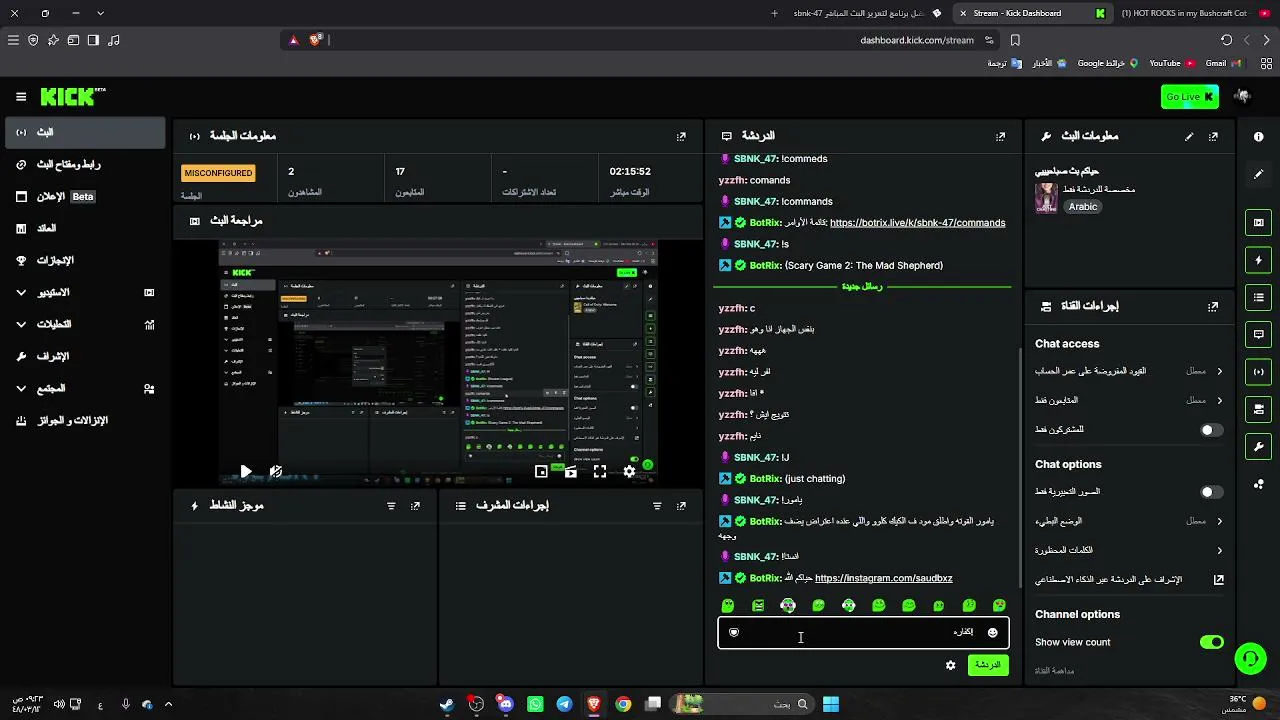This screenshot has width=1280, height=720.
Task: Open filter options for إجراءات المشرف panel
Action: pyautogui.click(x=657, y=506)
